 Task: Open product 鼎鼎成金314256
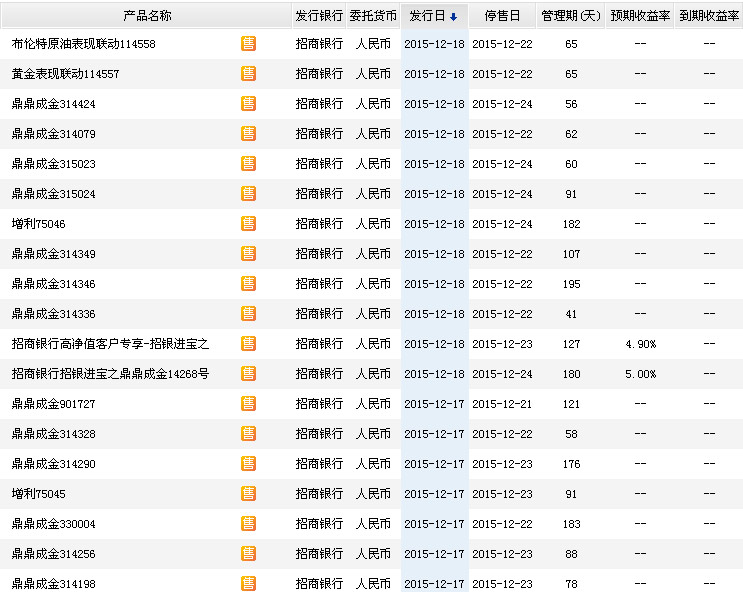tap(54, 554)
